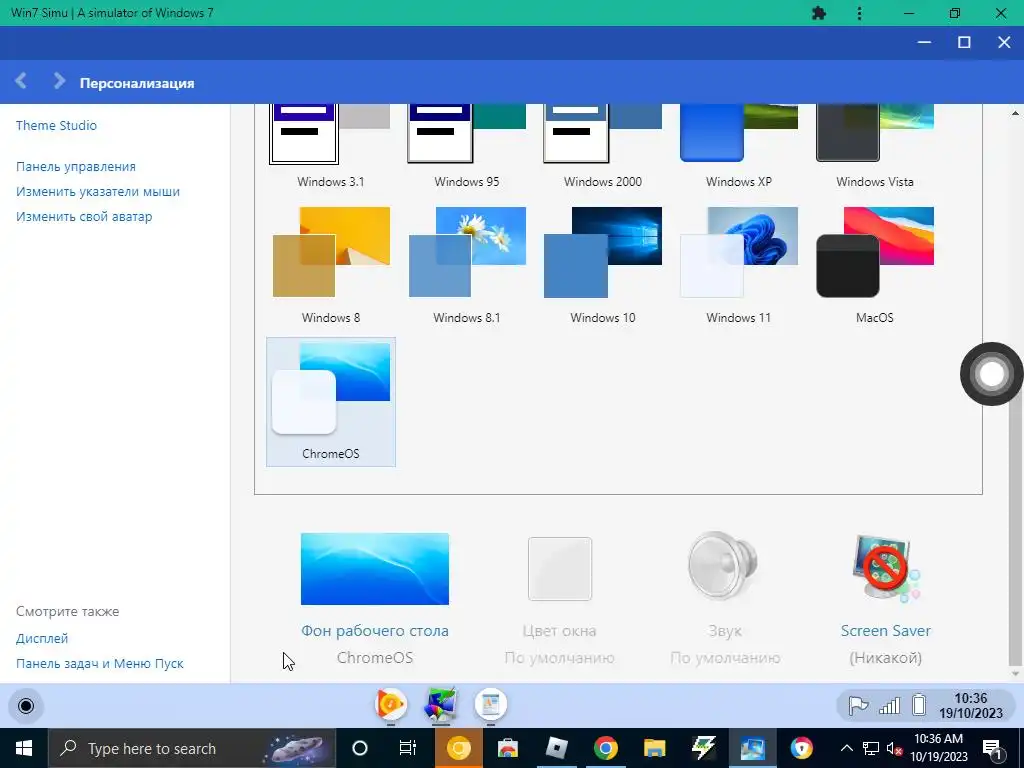Open Изменить указатели мыши

click(x=98, y=191)
